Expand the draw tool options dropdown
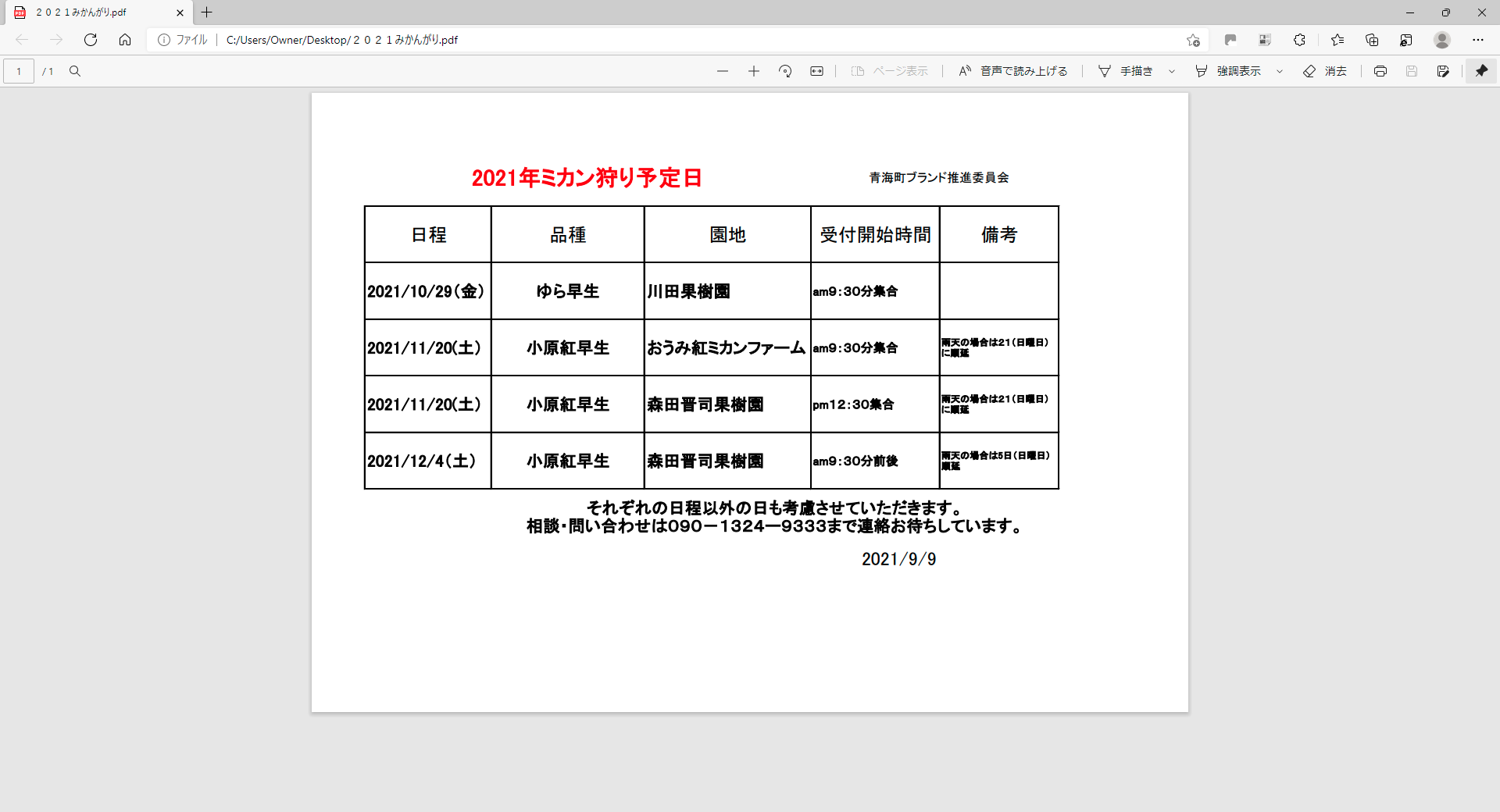Image resolution: width=1500 pixels, height=812 pixels. [1172, 71]
